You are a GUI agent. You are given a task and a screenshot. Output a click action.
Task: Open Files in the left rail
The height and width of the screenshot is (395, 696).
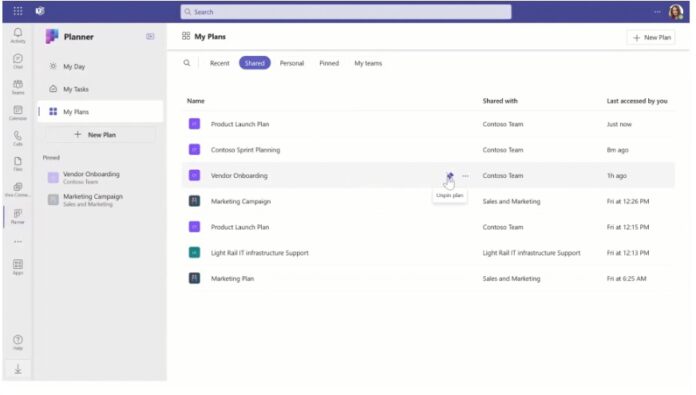(x=18, y=164)
